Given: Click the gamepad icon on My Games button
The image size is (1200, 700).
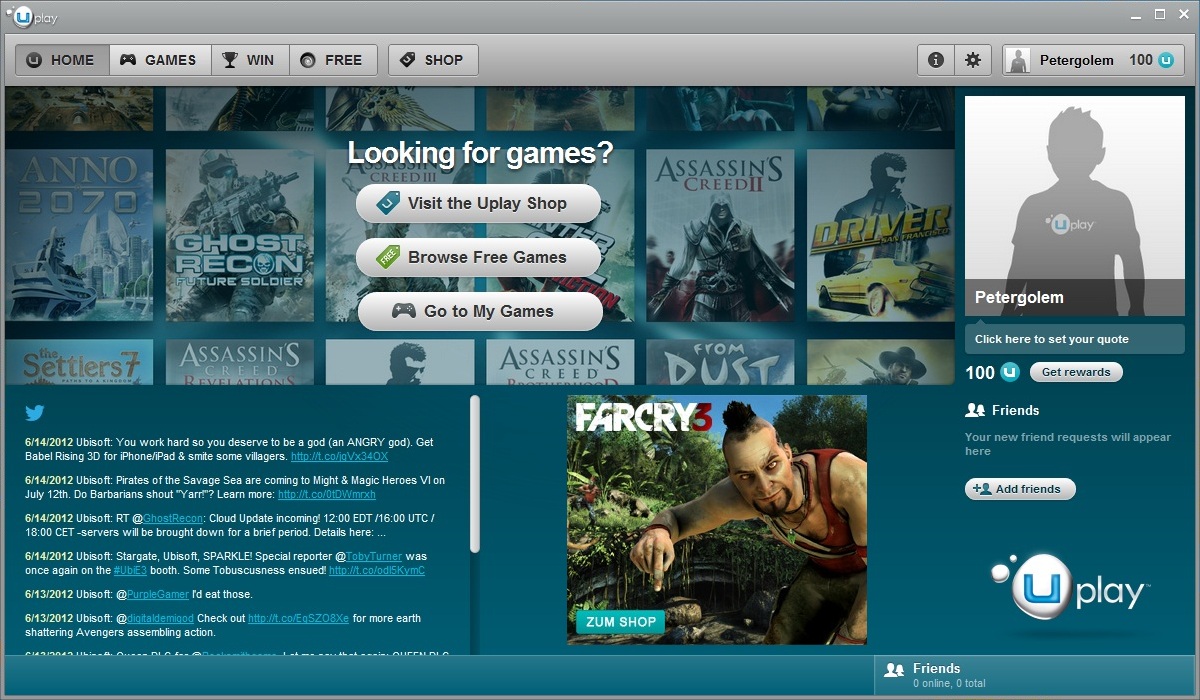Looking at the screenshot, I should pos(404,311).
